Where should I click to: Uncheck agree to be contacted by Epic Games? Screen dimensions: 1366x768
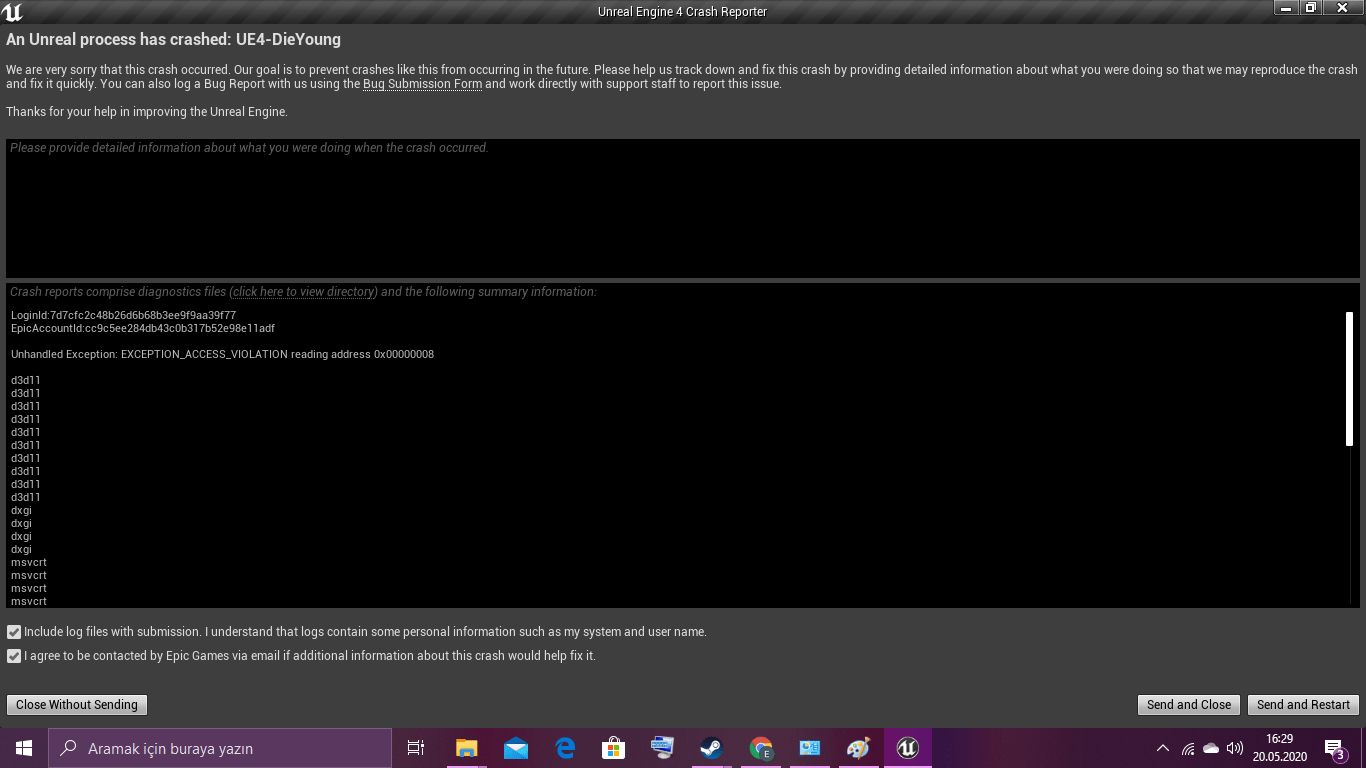point(14,656)
